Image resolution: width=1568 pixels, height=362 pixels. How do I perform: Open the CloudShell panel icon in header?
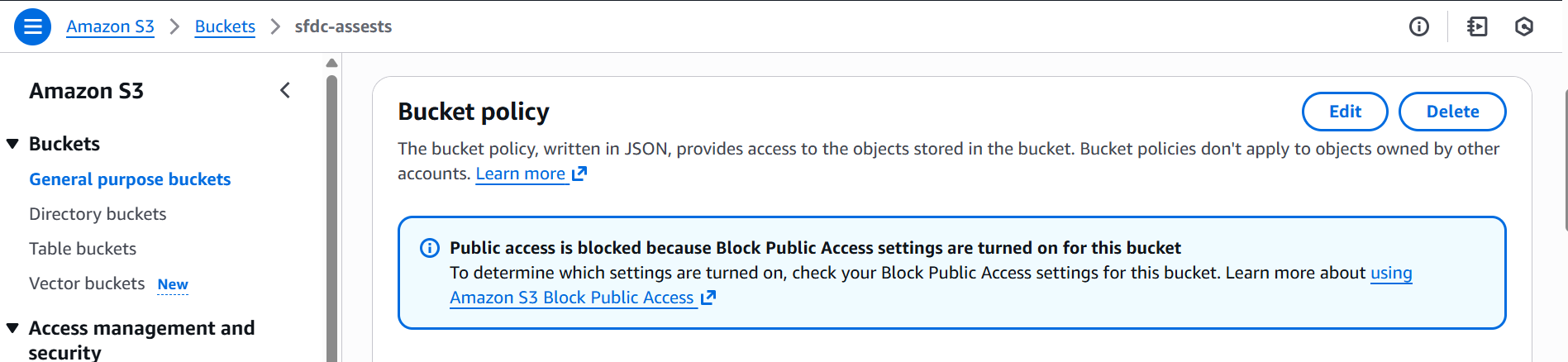click(1477, 26)
